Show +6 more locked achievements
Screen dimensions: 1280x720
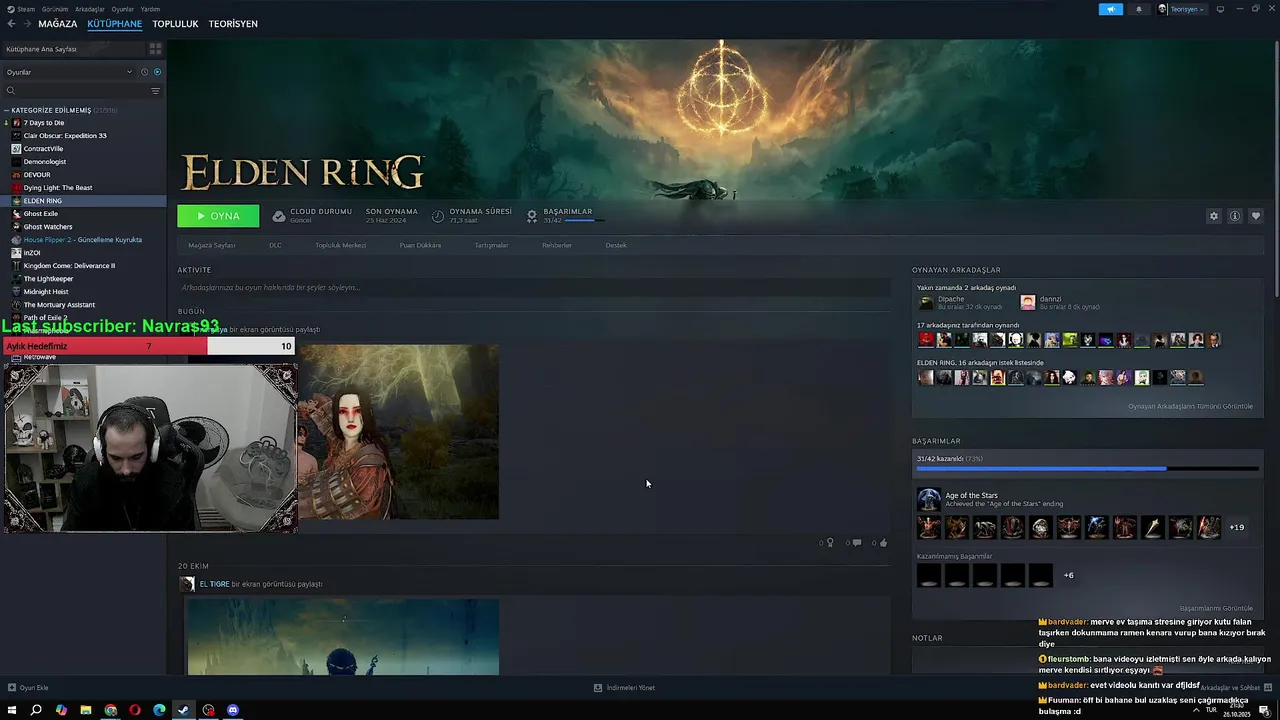pos(1069,575)
